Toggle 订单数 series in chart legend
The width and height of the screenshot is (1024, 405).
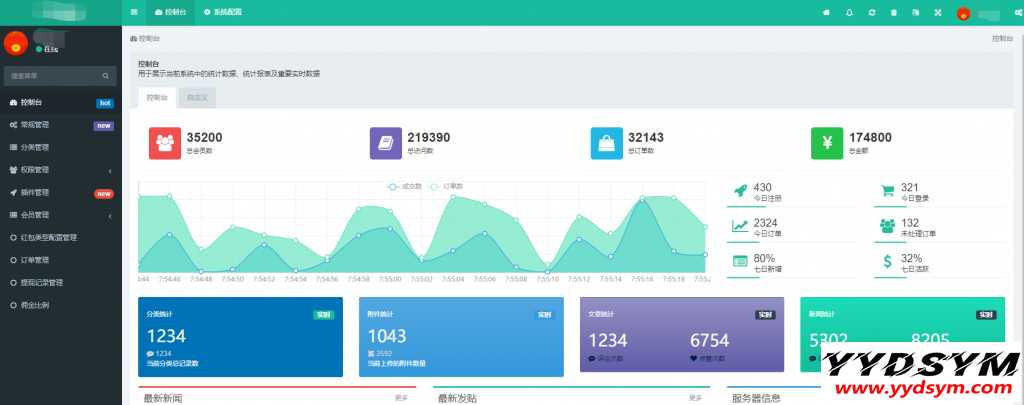pyautogui.click(x=446, y=186)
